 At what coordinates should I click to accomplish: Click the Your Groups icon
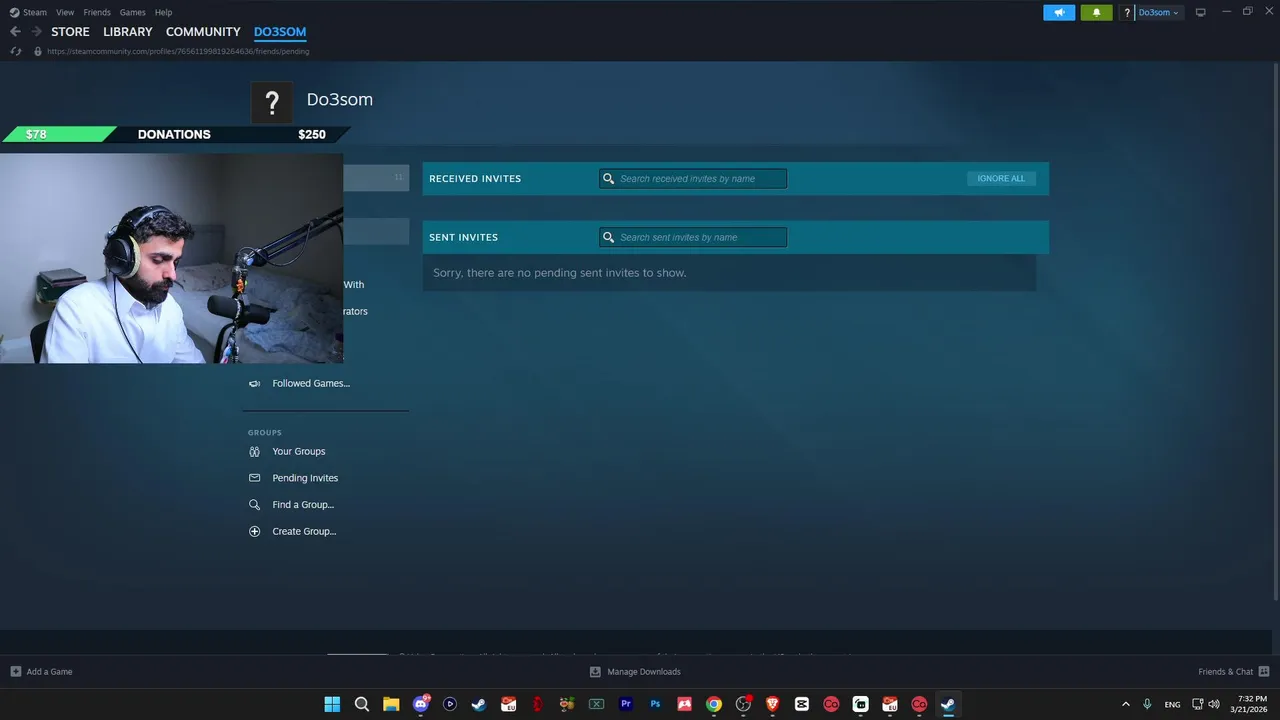[254, 451]
